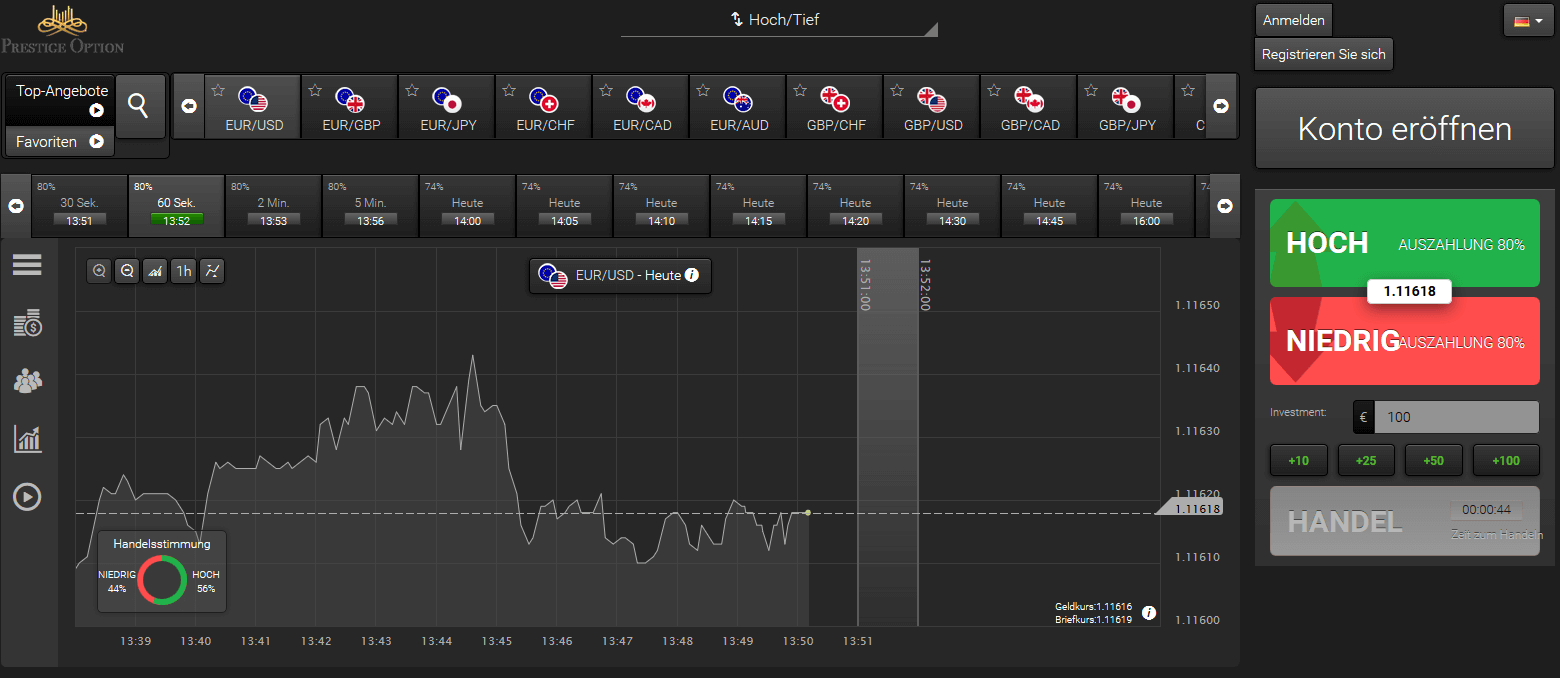This screenshot has width=1560, height=678.
Task: Click the info icon beside EUR/USD - Heute
Action: coord(691,275)
